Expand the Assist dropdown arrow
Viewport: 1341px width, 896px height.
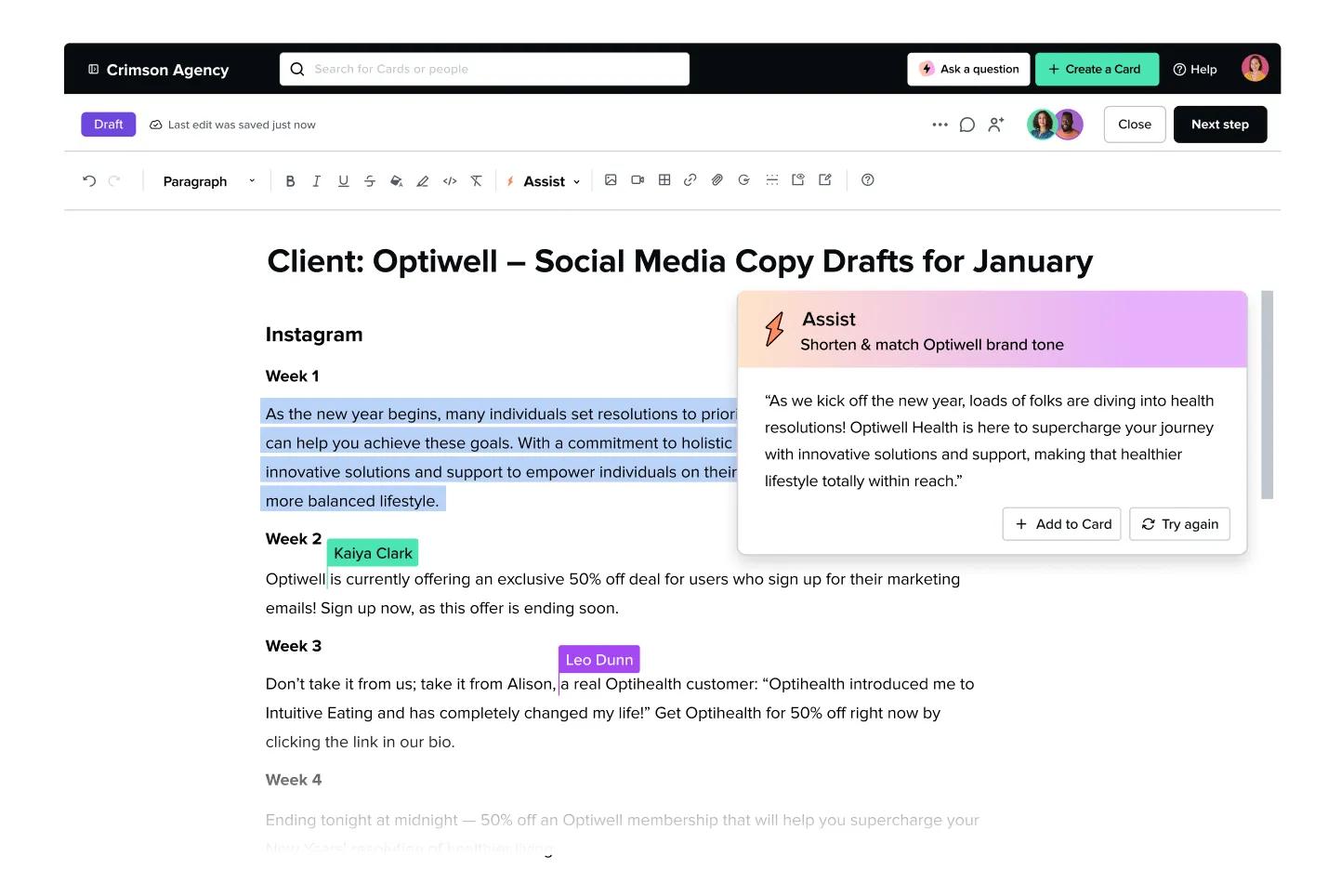[x=576, y=181]
